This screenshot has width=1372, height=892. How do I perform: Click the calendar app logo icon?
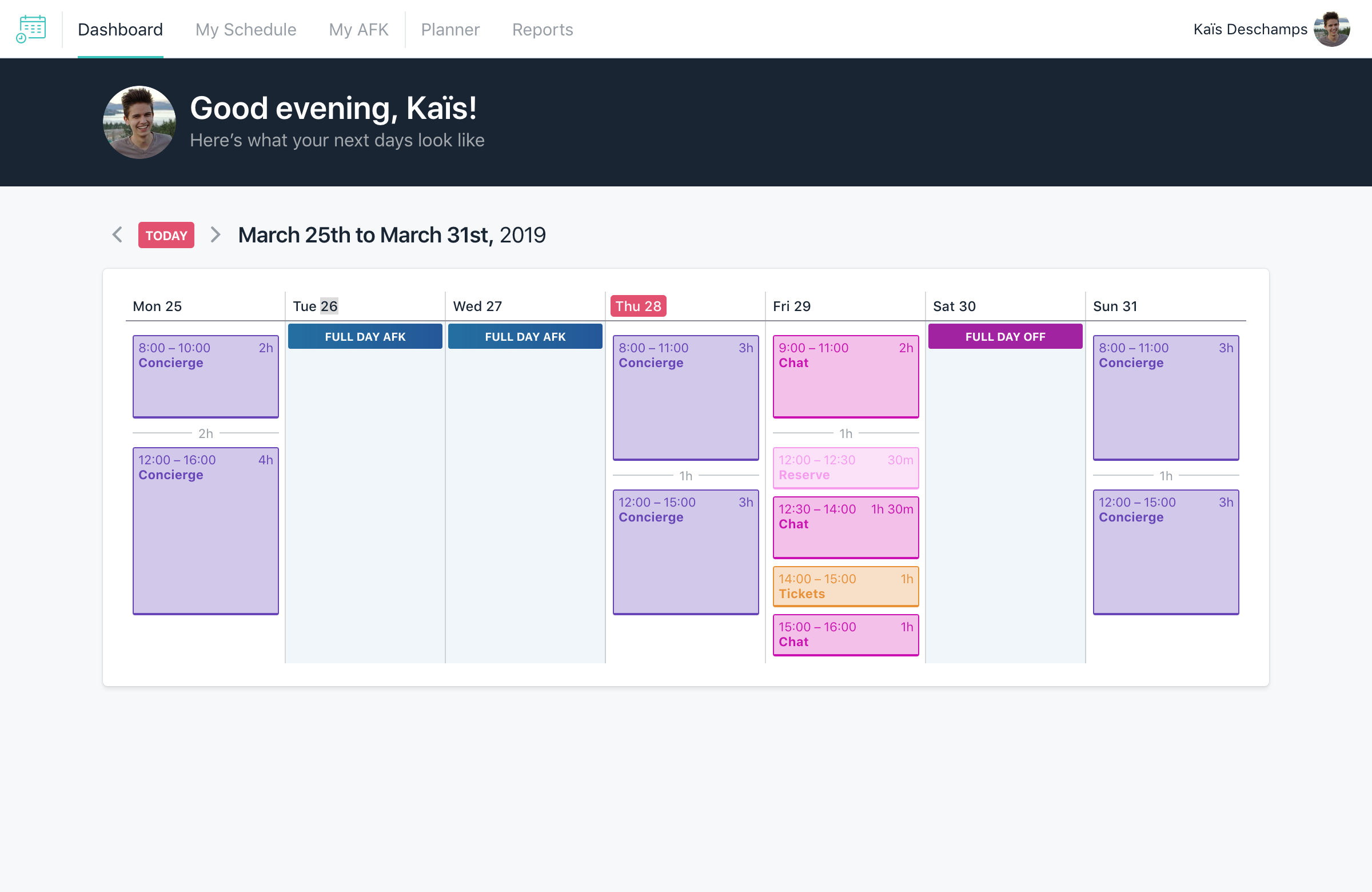(31, 29)
